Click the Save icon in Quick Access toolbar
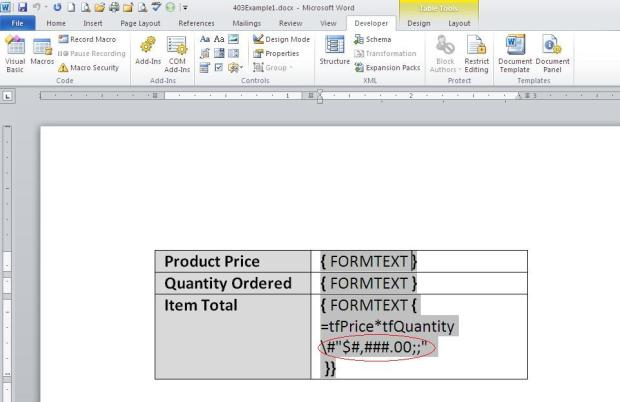The width and height of the screenshot is (620, 402). tap(23, 7)
